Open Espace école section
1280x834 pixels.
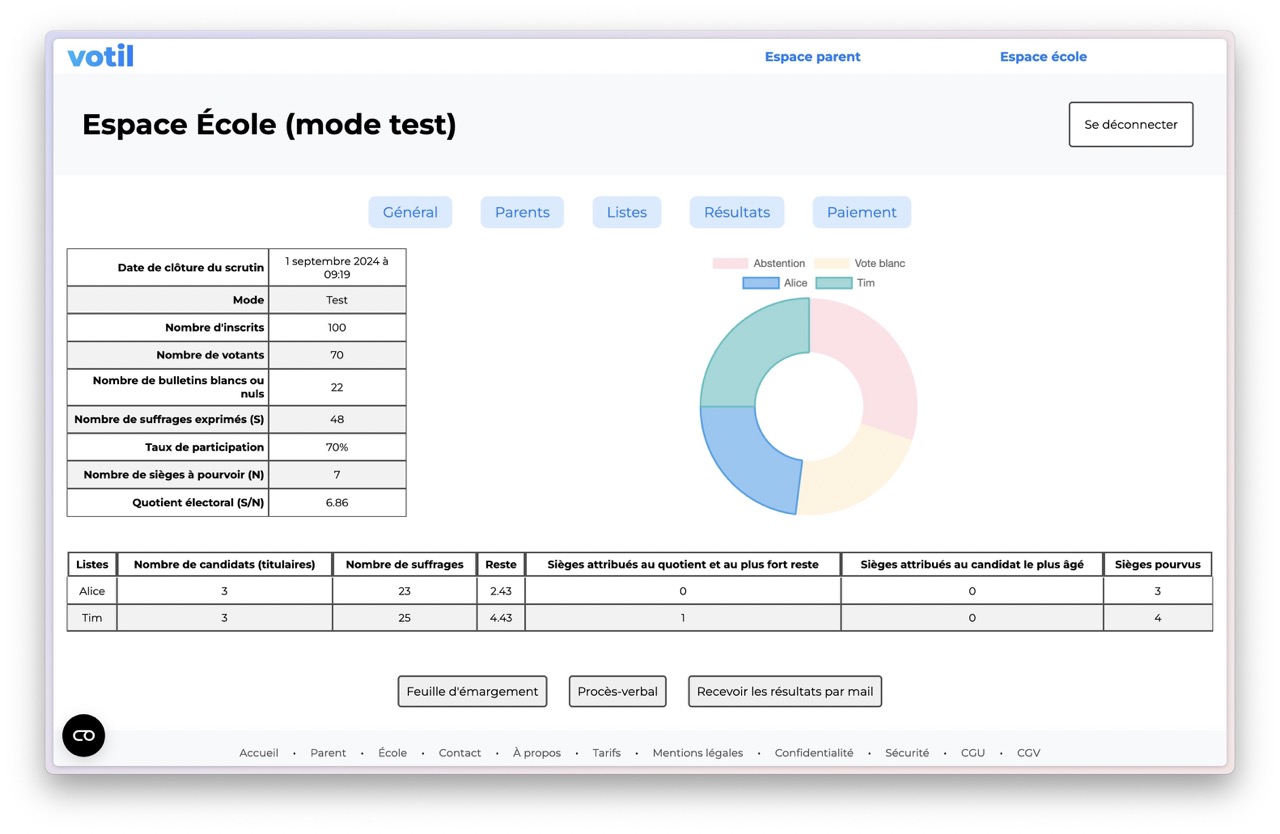click(x=1043, y=57)
